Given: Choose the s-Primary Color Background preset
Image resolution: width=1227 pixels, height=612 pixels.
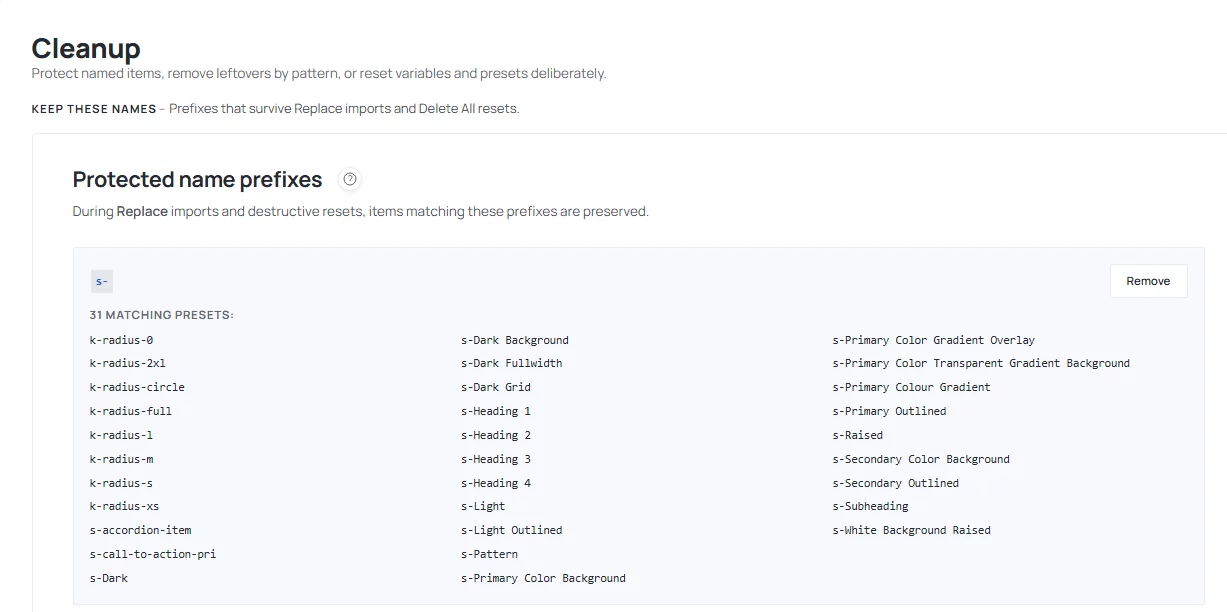Looking at the screenshot, I should click(x=543, y=578).
